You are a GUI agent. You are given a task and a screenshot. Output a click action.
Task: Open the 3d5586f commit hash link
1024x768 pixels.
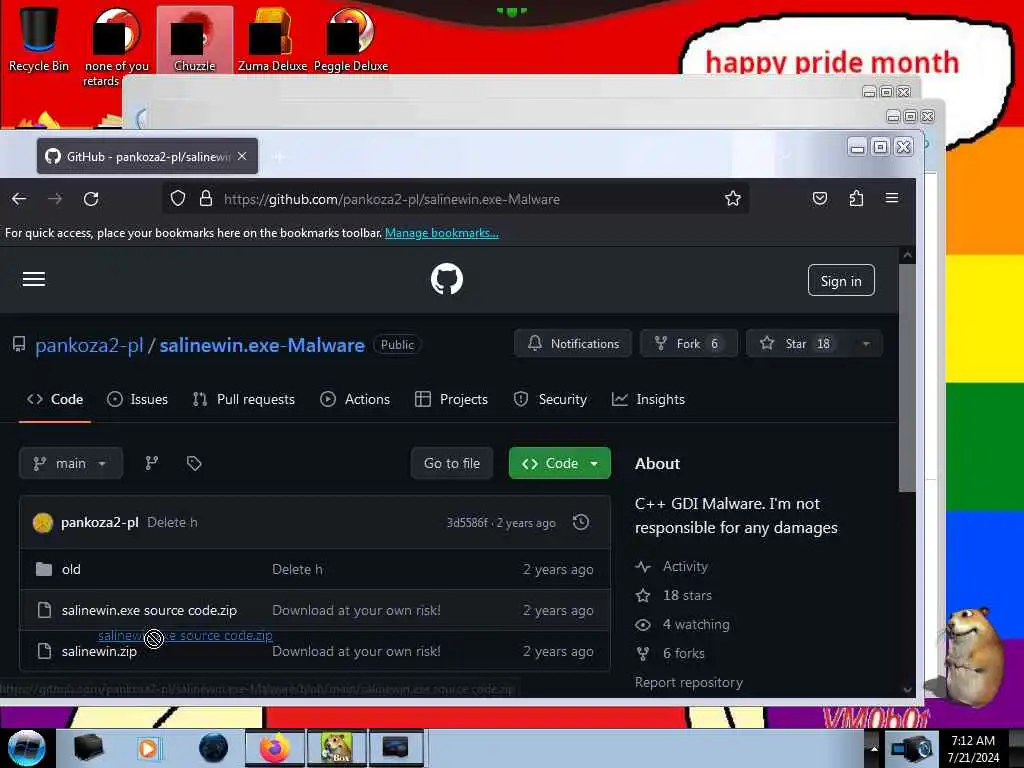467,522
